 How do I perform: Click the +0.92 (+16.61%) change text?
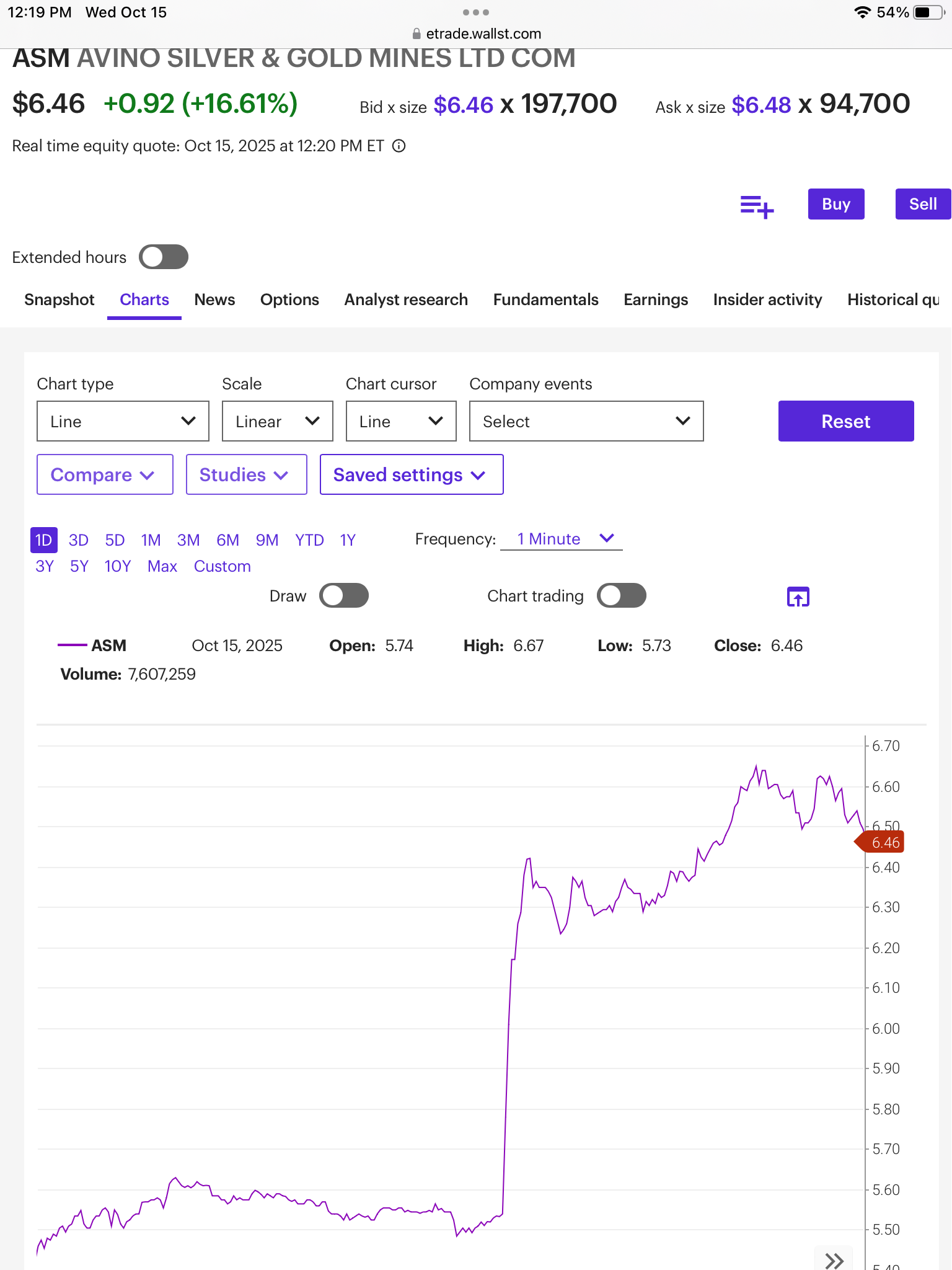pyautogui.click(x=200, y=104)
